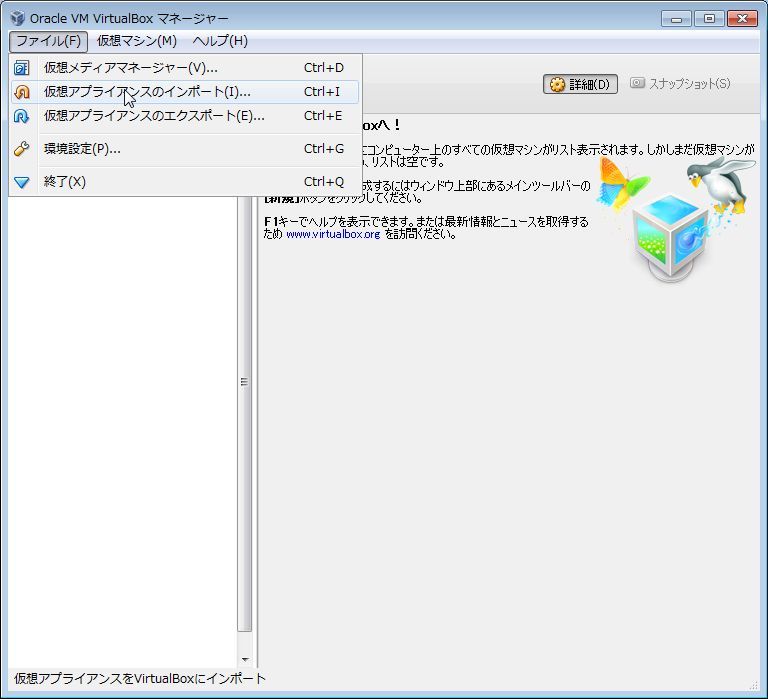Click the VirtualBox welcome cube illustration
This screenshot has height=699, width=768.
point(670,238)
